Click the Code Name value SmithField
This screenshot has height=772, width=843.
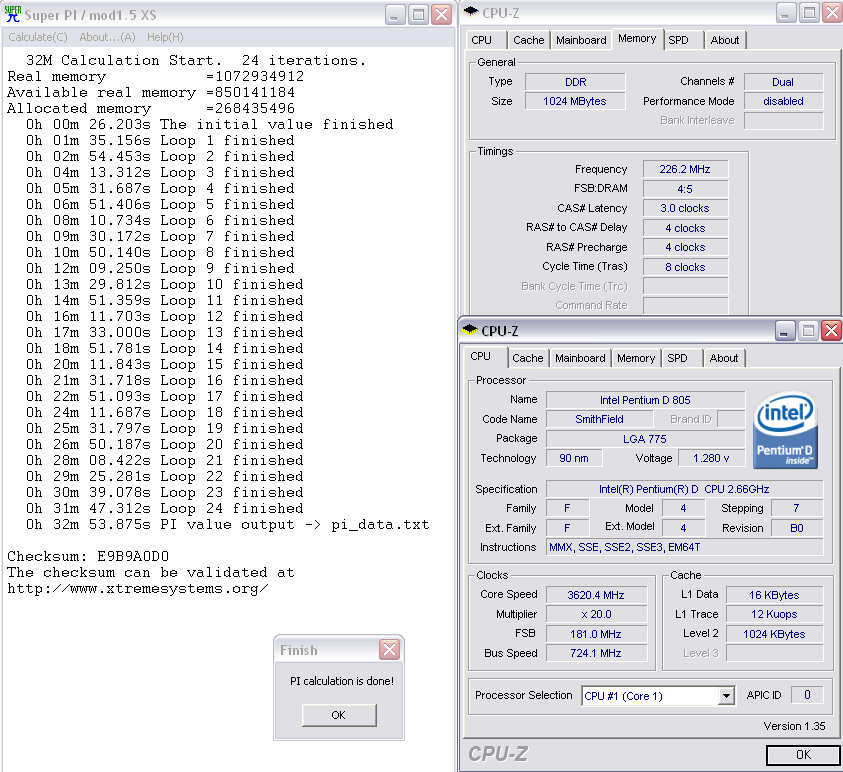[599, 419]
